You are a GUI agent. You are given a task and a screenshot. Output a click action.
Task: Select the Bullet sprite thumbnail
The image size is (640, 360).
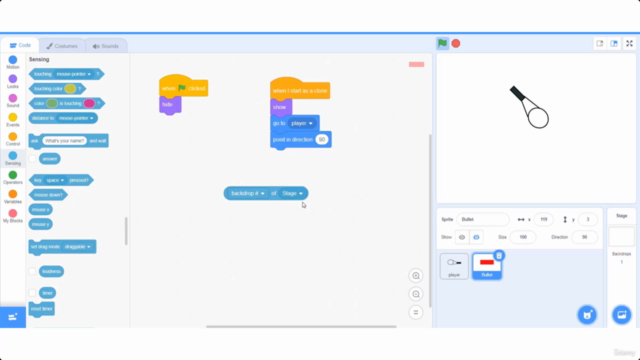[x=487, y=266]
